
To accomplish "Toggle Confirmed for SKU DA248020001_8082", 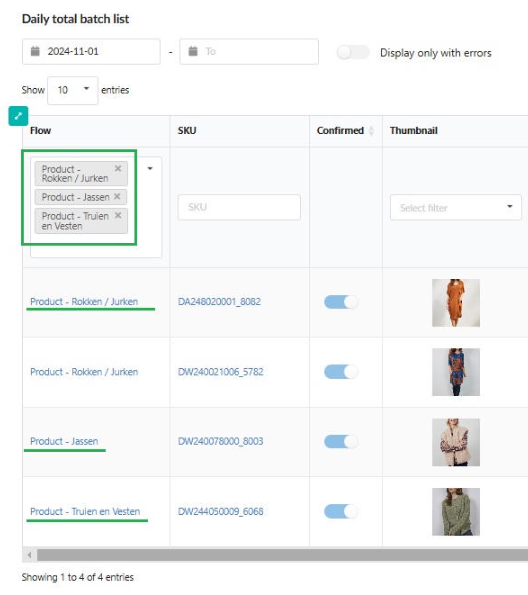I will point(341,302).
